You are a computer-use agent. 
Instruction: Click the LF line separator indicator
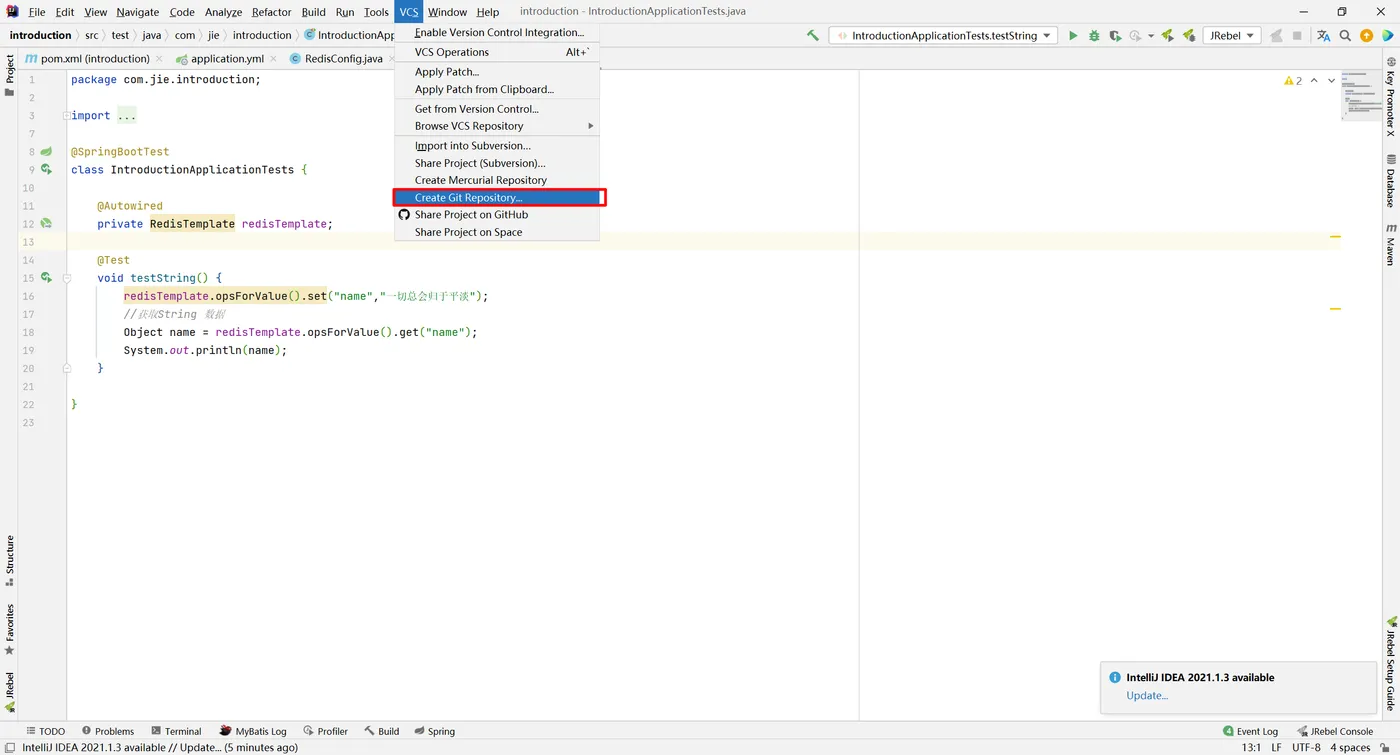pos(1277,747)
